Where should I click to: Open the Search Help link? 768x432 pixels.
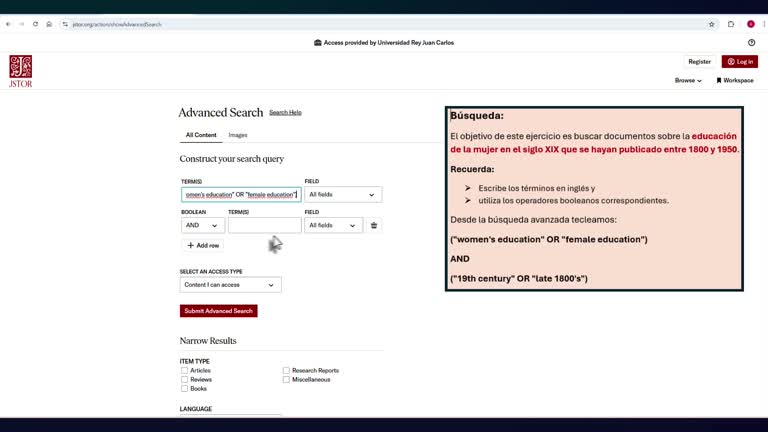(x=285, y=112)
